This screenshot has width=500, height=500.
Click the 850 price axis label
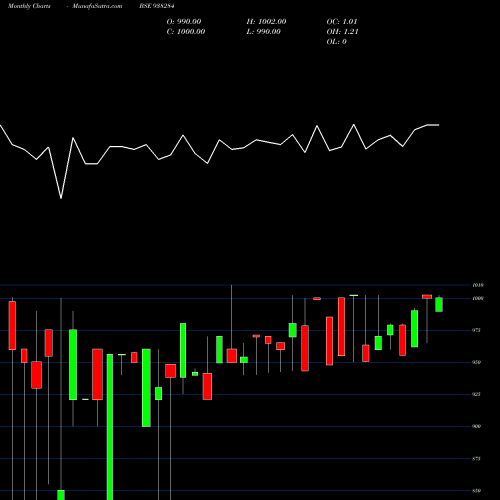pos(477,491)
